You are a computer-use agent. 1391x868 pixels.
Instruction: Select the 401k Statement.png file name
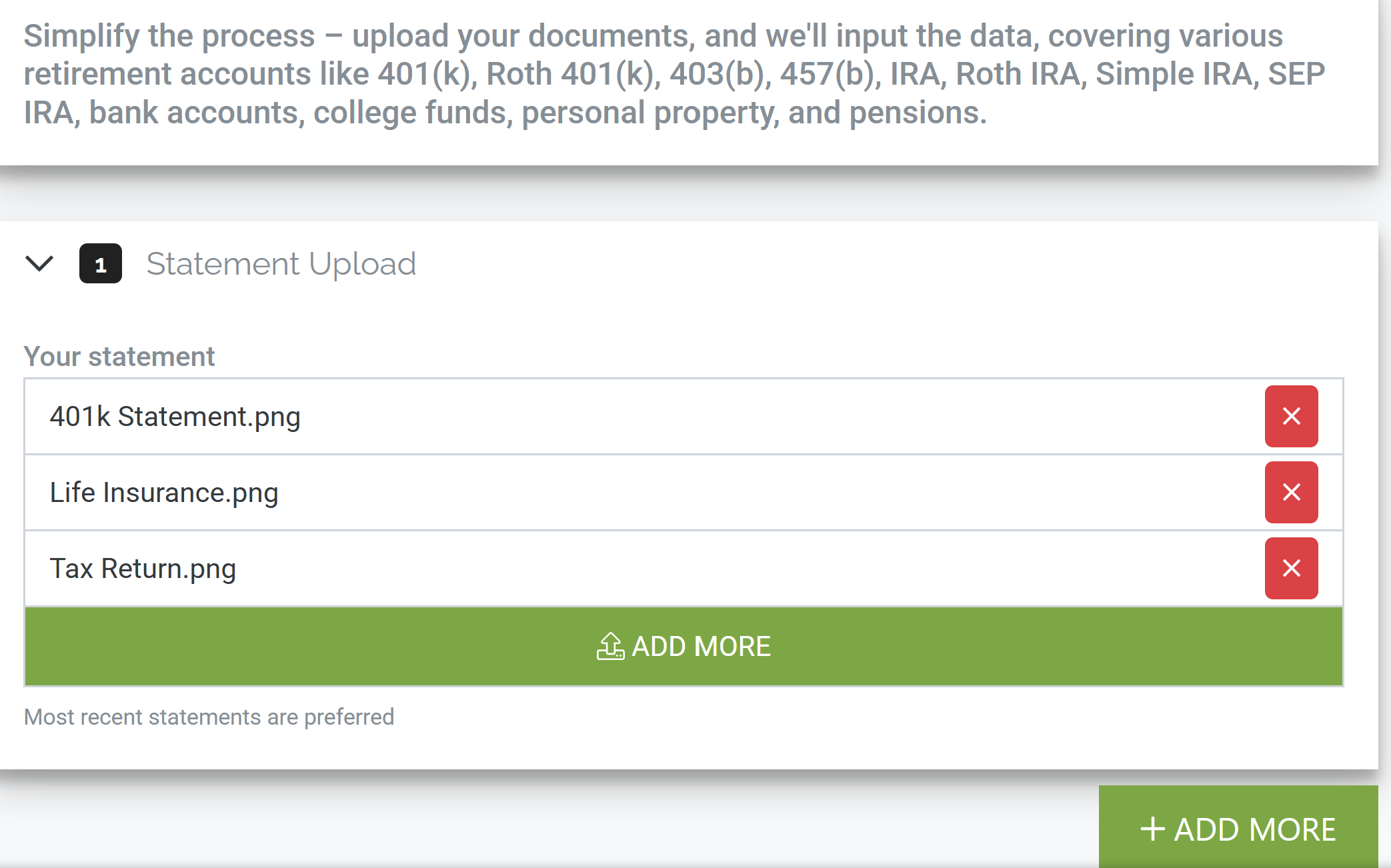175,417
